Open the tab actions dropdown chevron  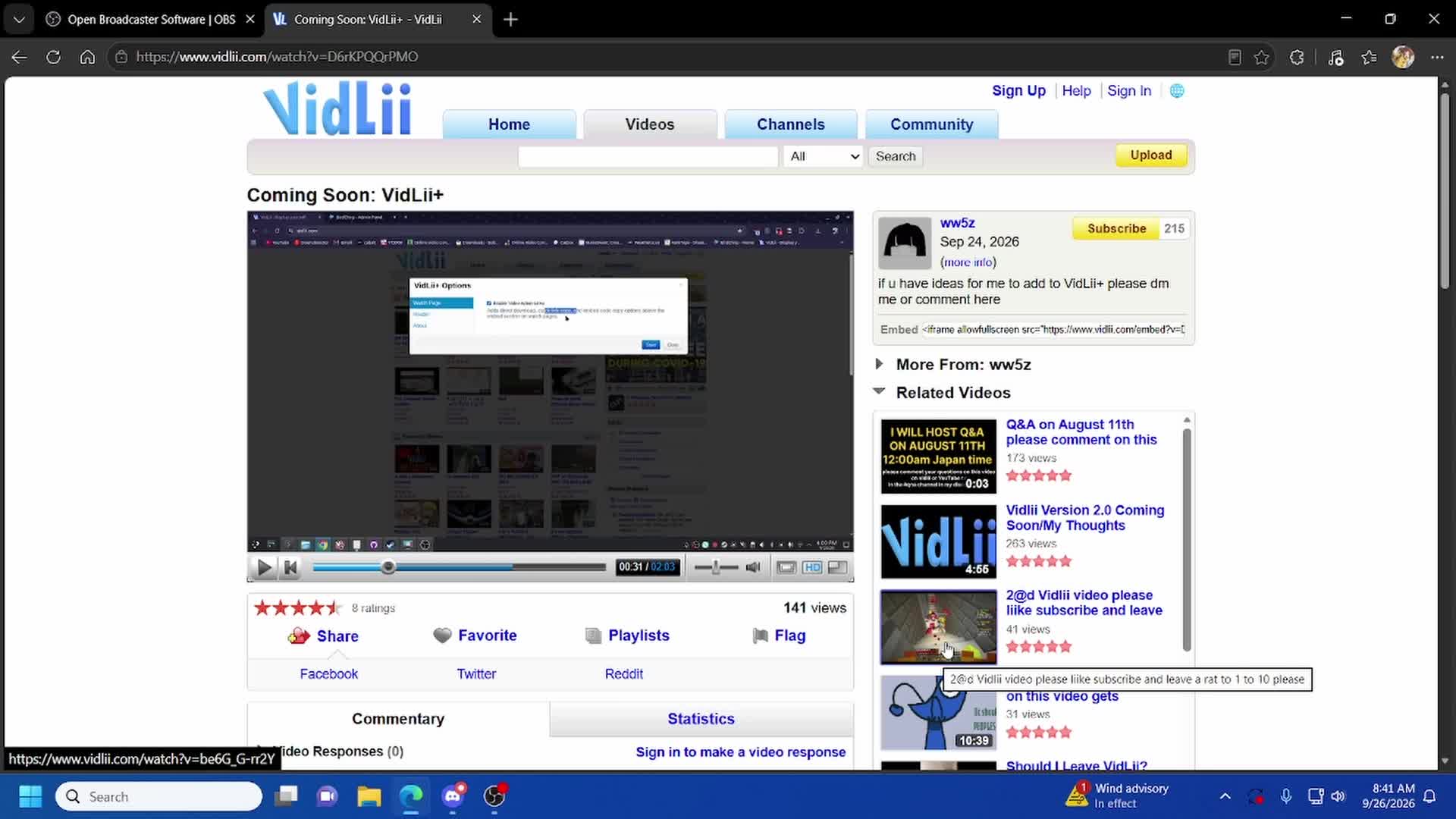pyautogui.click(x=19, y=20)
